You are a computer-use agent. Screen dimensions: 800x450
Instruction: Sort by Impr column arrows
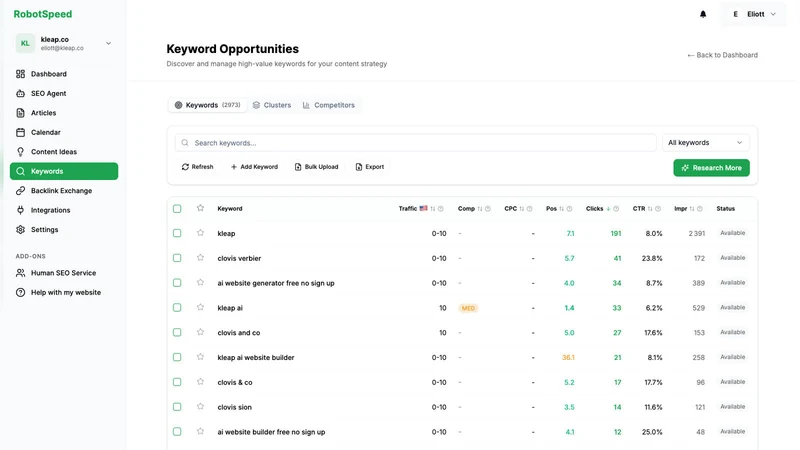coord(691,209)
